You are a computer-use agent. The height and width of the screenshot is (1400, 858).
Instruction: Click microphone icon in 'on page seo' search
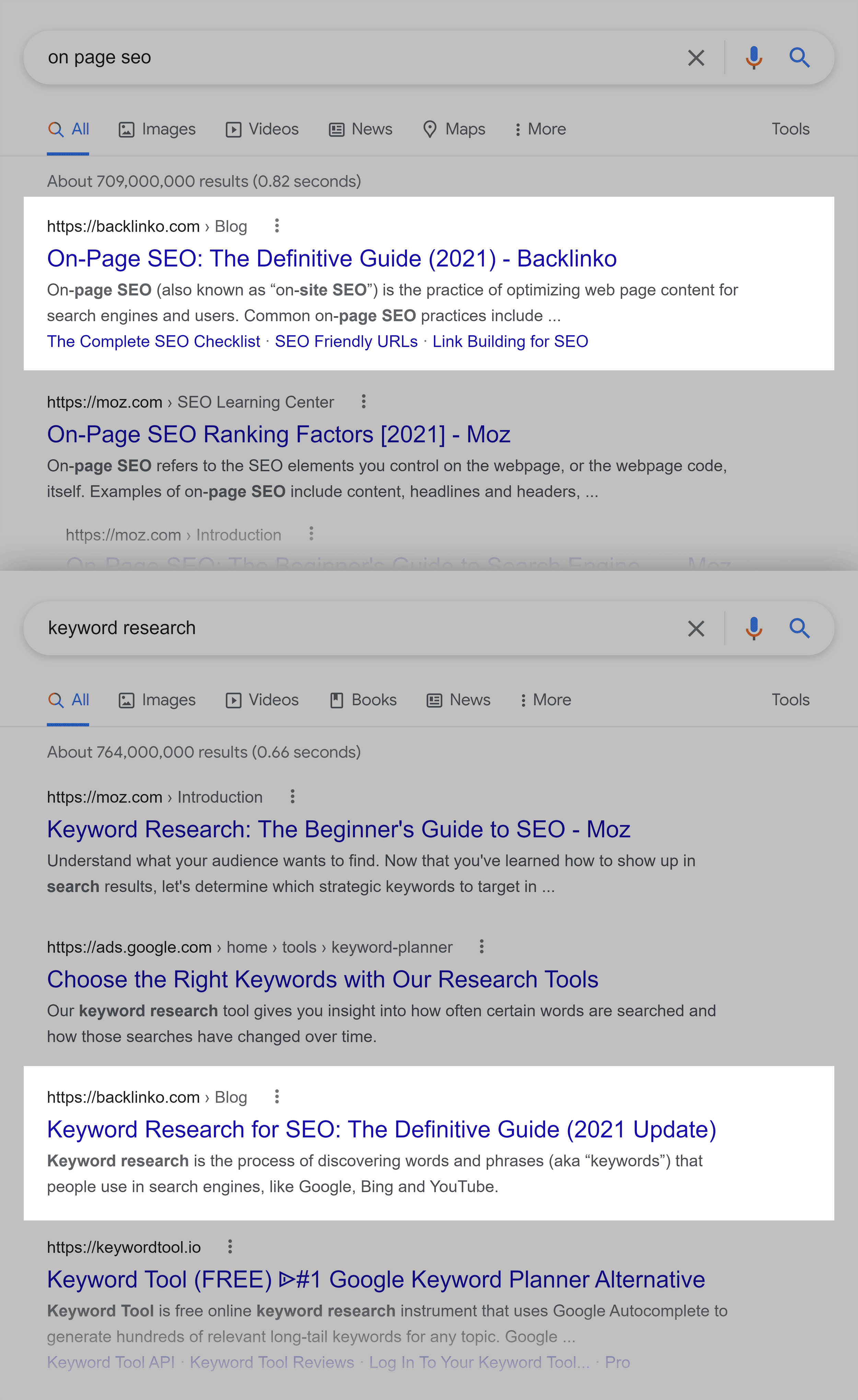(x=753, y=57)
